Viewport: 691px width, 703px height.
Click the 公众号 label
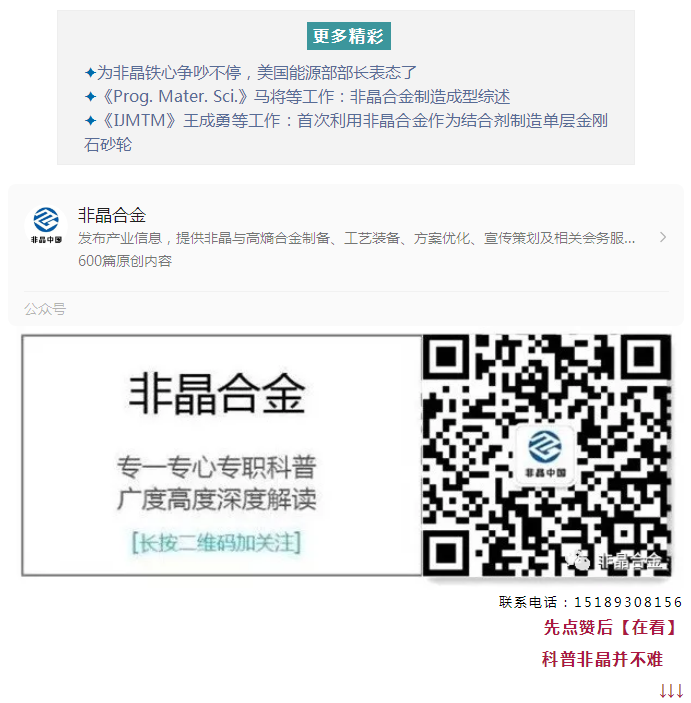[45, 309]
